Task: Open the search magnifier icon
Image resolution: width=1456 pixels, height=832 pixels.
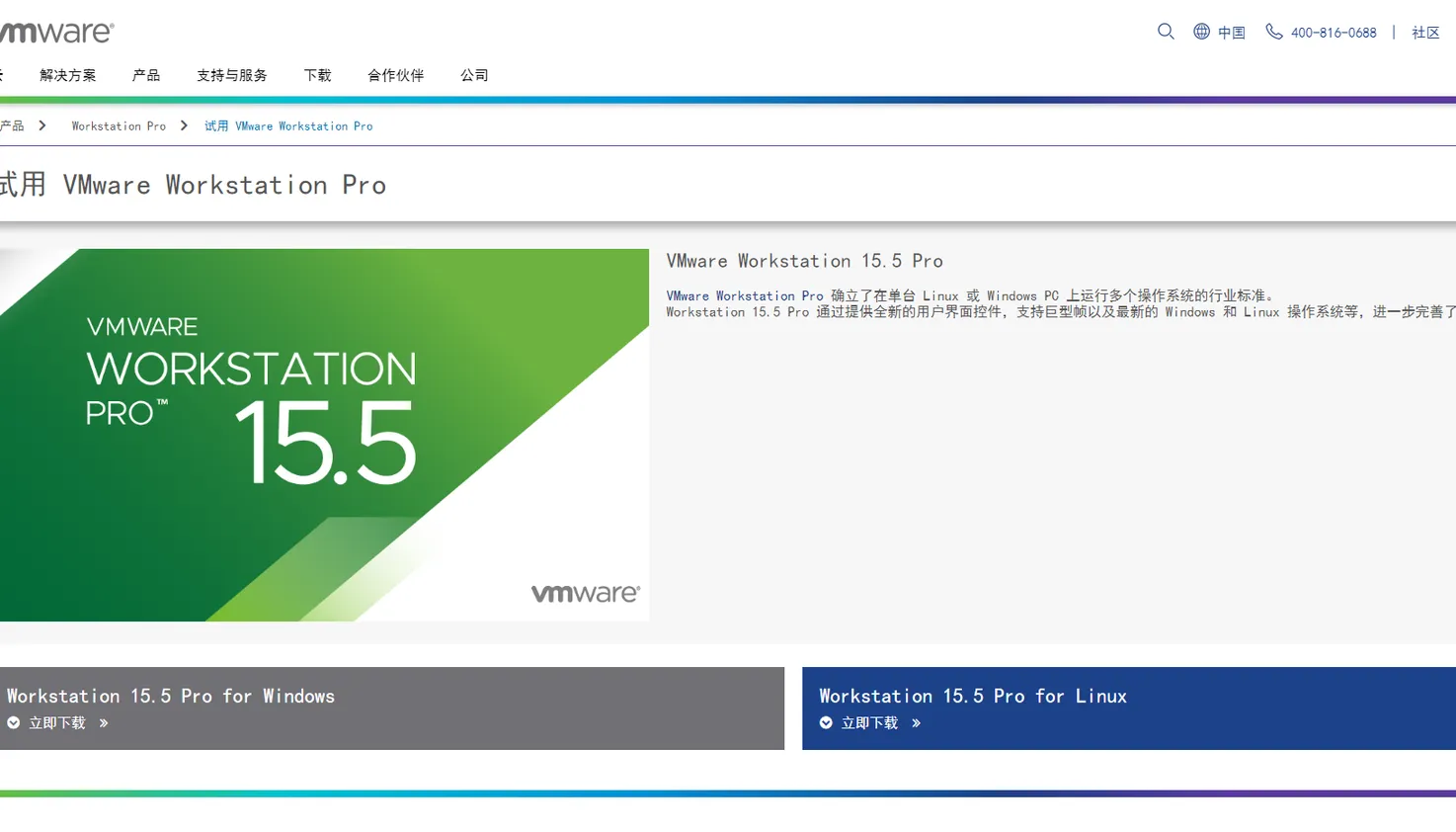Action: coord(1166,32)
